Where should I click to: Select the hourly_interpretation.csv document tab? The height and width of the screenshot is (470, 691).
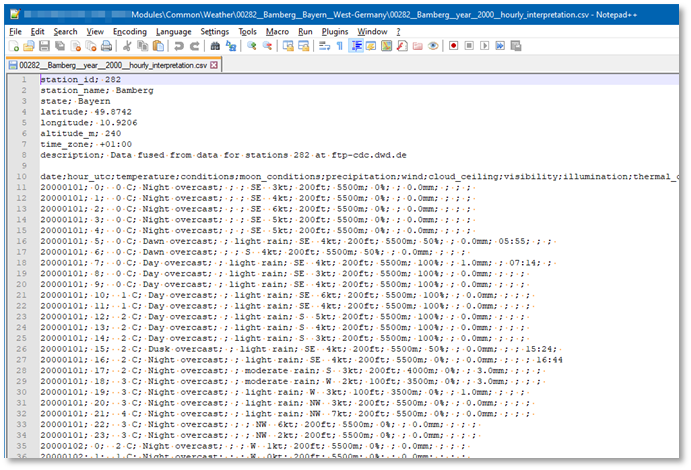(x=112, y=64)
